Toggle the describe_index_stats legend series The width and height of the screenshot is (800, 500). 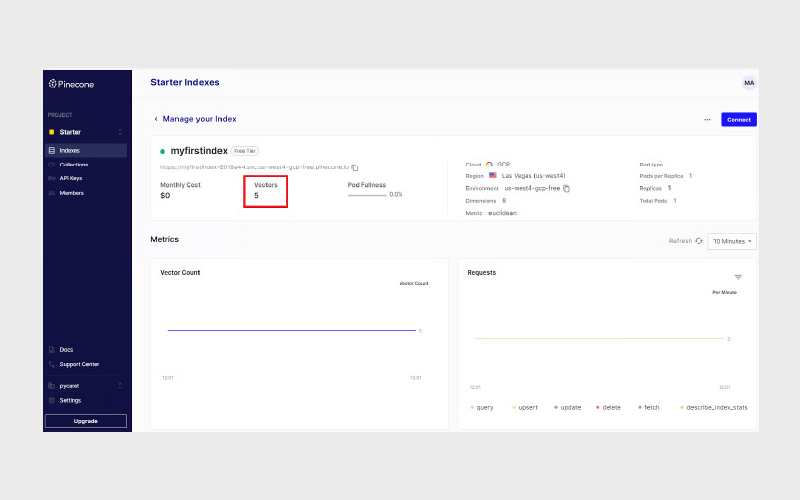(x=714, y=408)
